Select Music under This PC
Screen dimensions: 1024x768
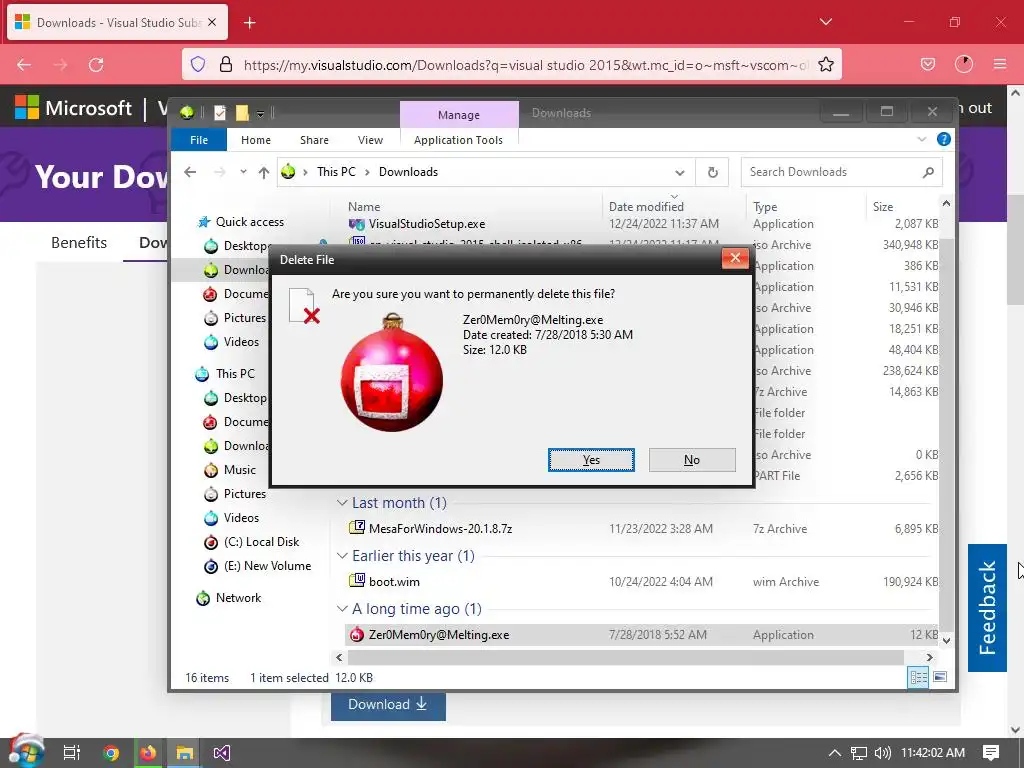click(240, 470)
